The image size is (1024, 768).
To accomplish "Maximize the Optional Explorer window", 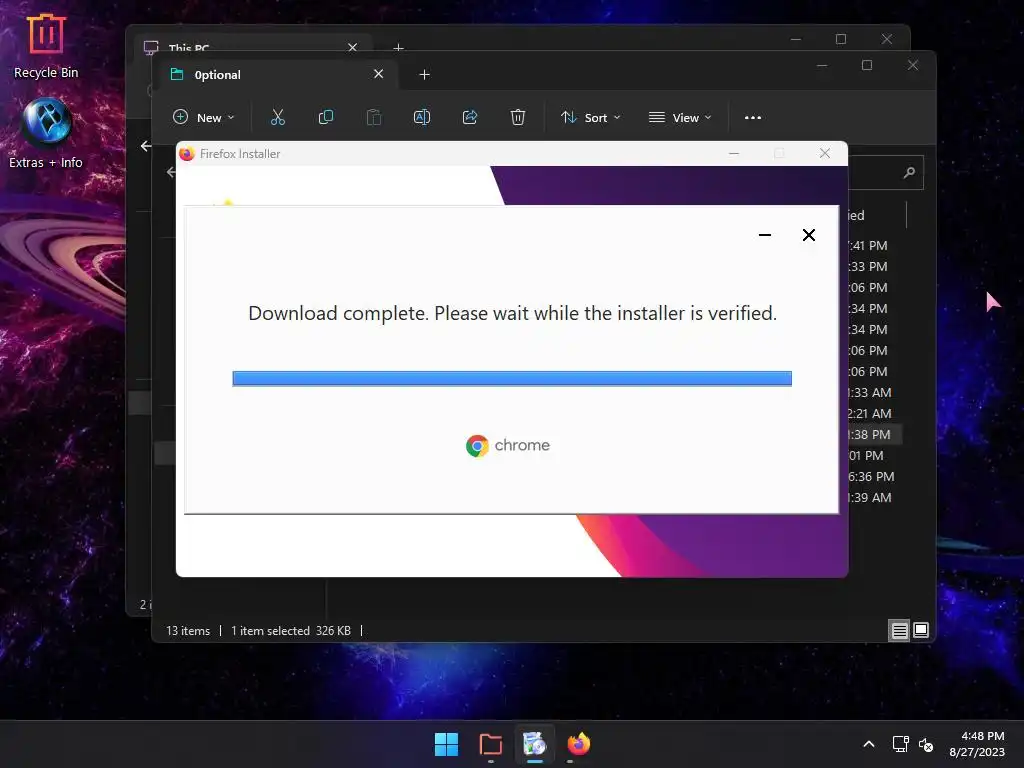I will click(867, 65).
